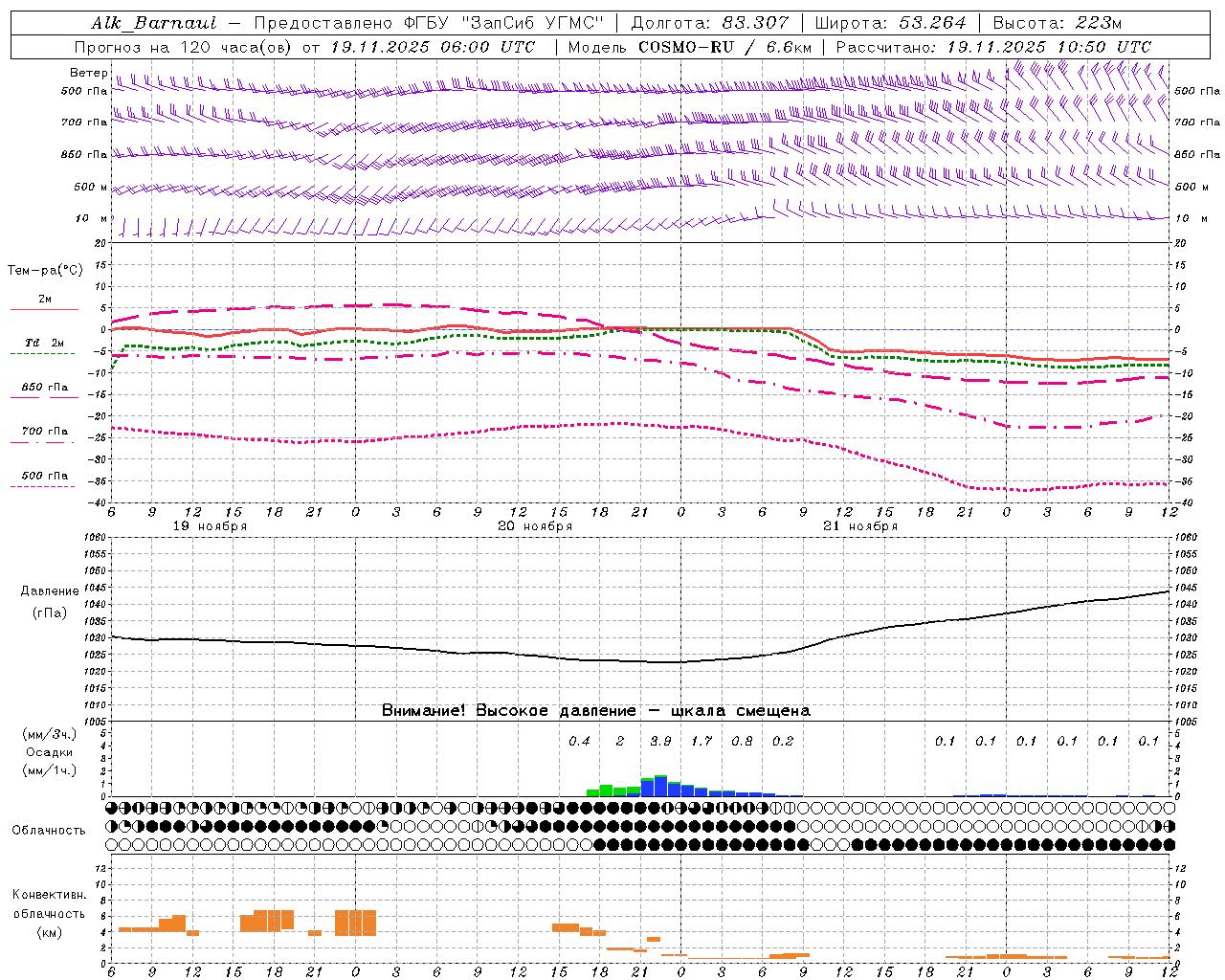Select the Тем-ра(°C) axis label

pyautogui.click(x=45, y=271)
